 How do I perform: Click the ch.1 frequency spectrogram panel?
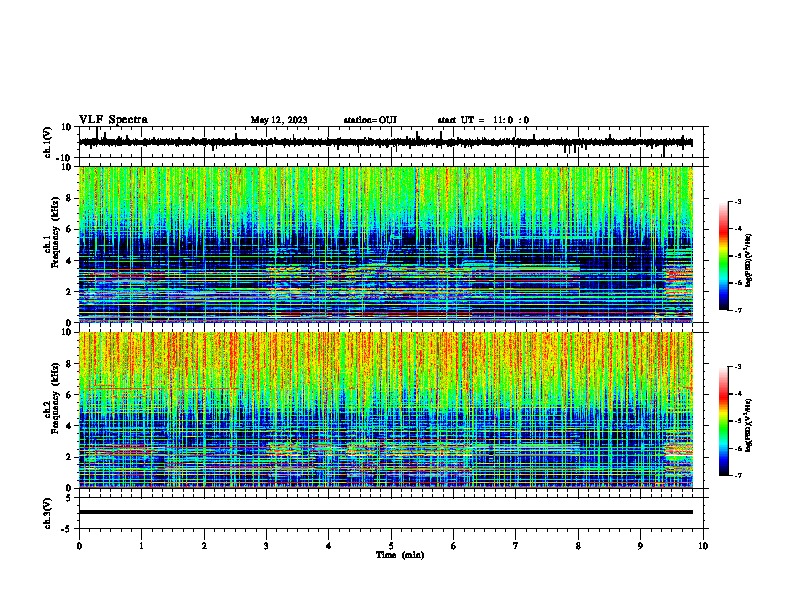386,244
